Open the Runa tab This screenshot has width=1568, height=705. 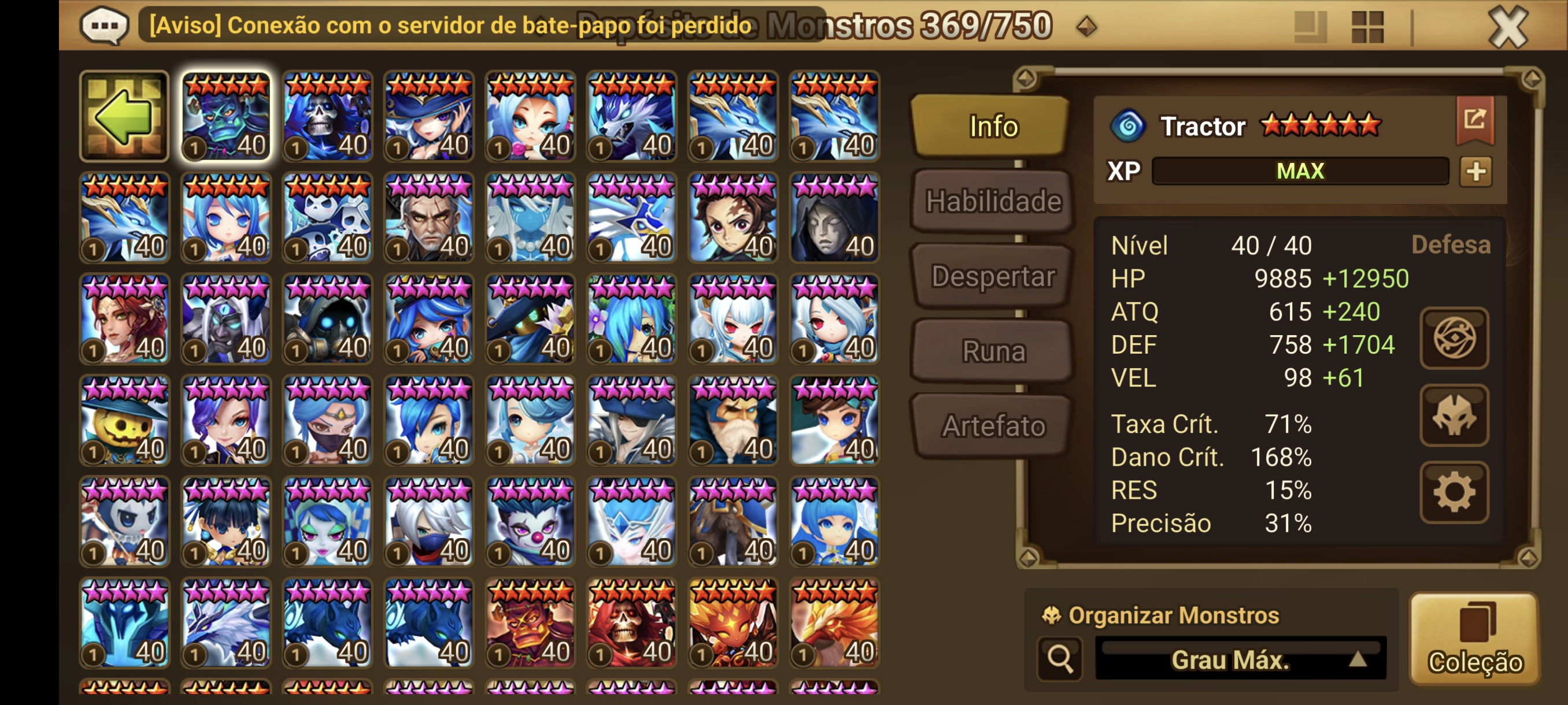992,351
